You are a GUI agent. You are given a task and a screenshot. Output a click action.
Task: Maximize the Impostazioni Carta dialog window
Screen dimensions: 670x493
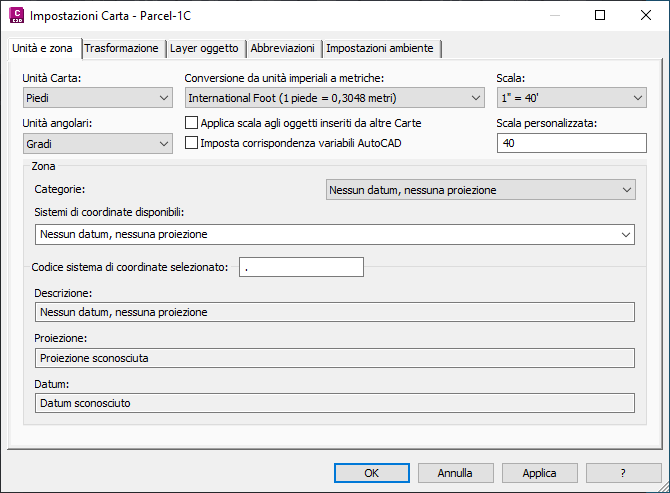600,15
